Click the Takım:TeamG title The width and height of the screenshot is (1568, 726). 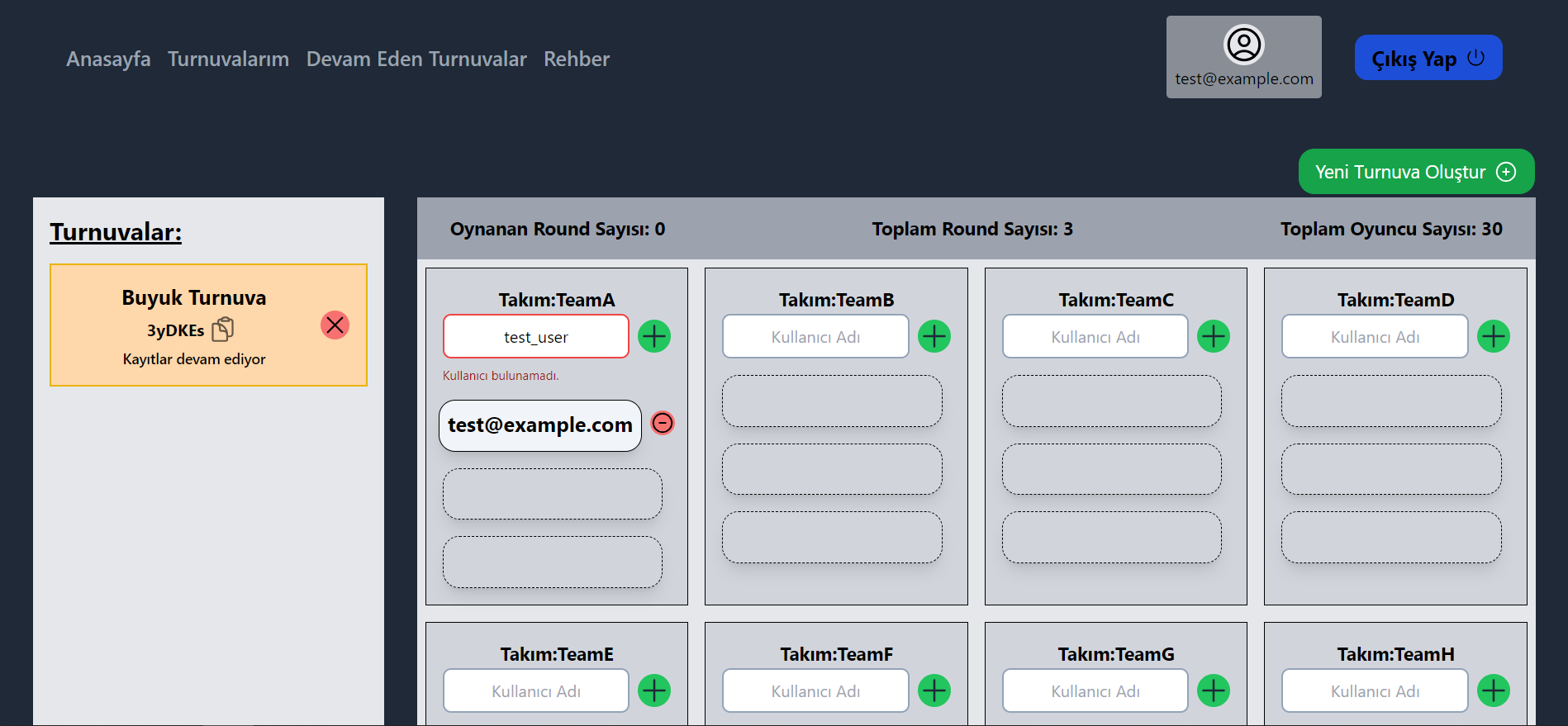[x=1116, y=654]
